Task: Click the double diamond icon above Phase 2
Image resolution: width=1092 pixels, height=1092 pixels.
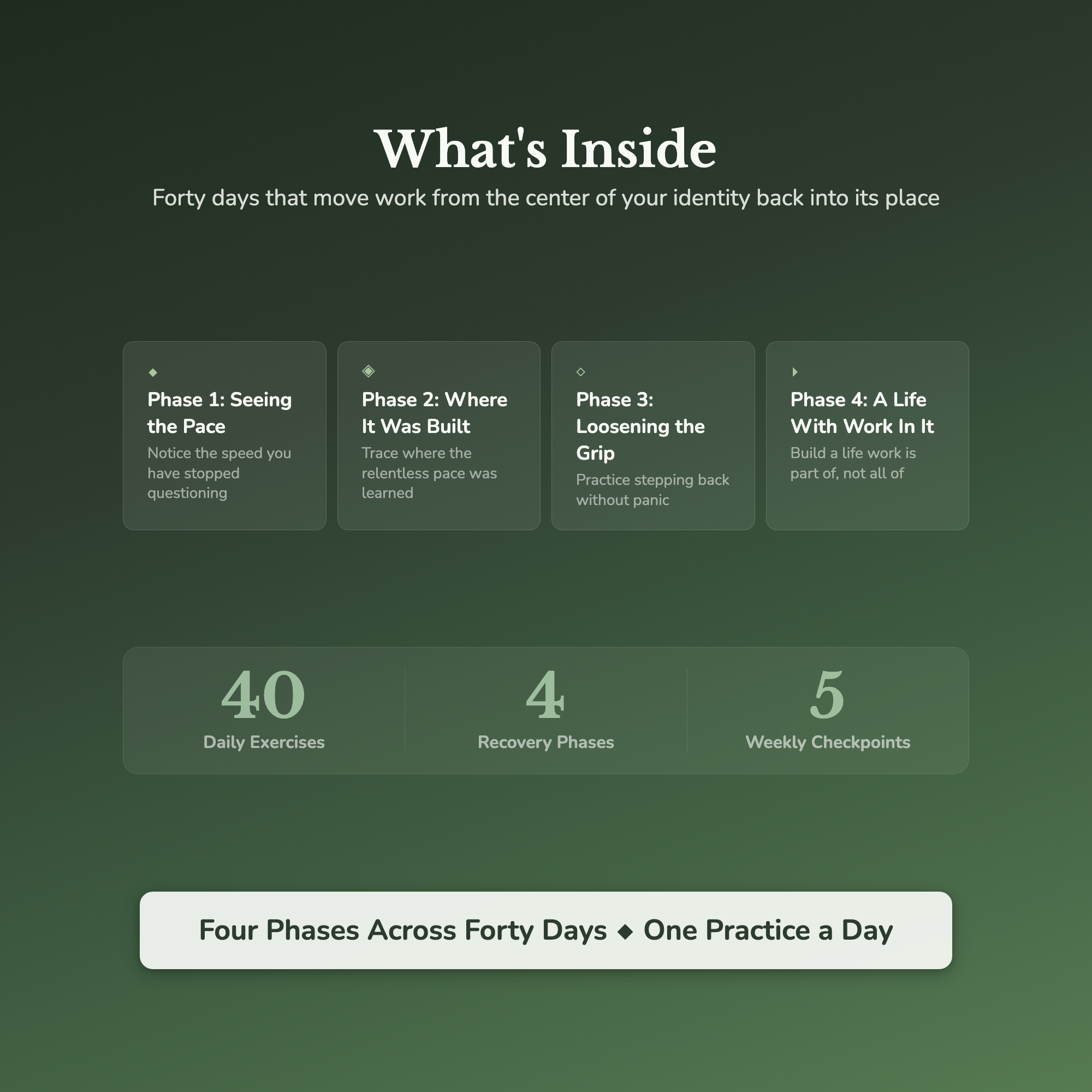Action: (369, 371)
